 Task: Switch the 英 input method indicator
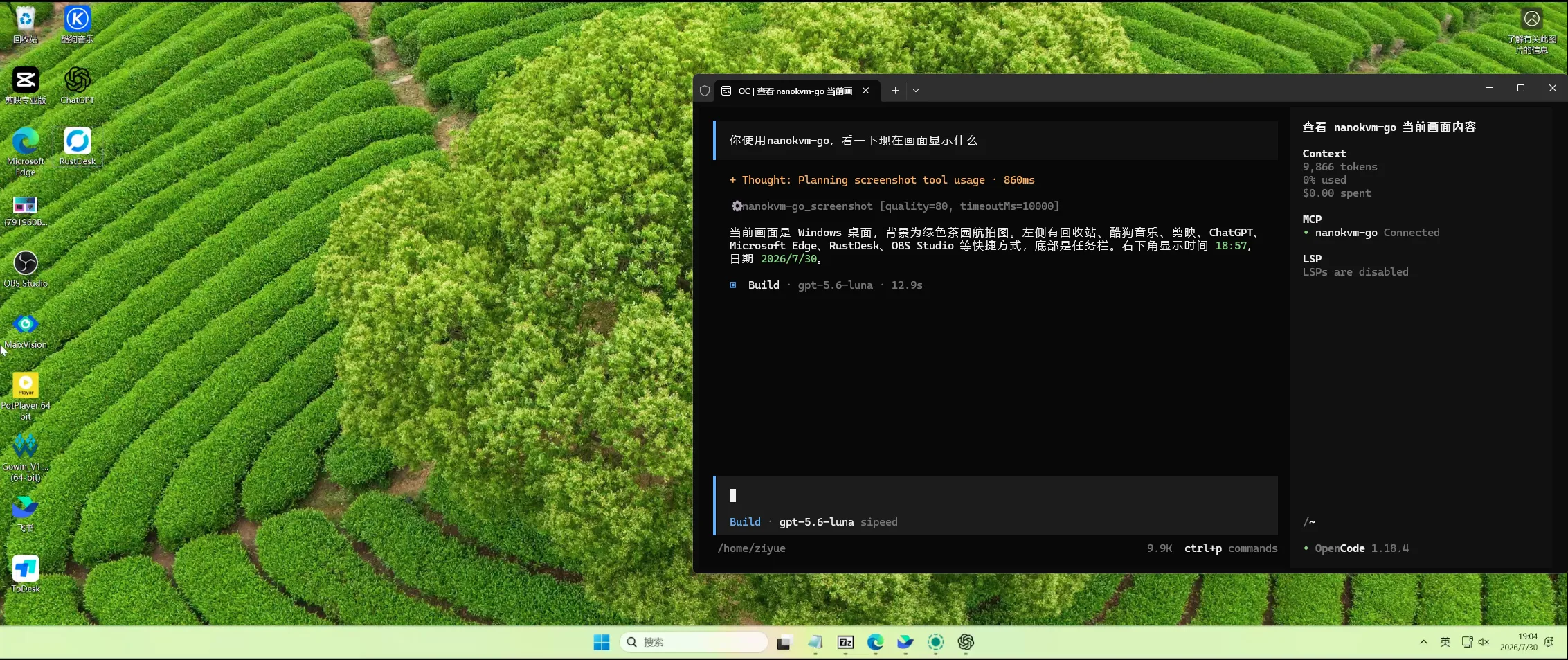click(x=1445, y=642)
